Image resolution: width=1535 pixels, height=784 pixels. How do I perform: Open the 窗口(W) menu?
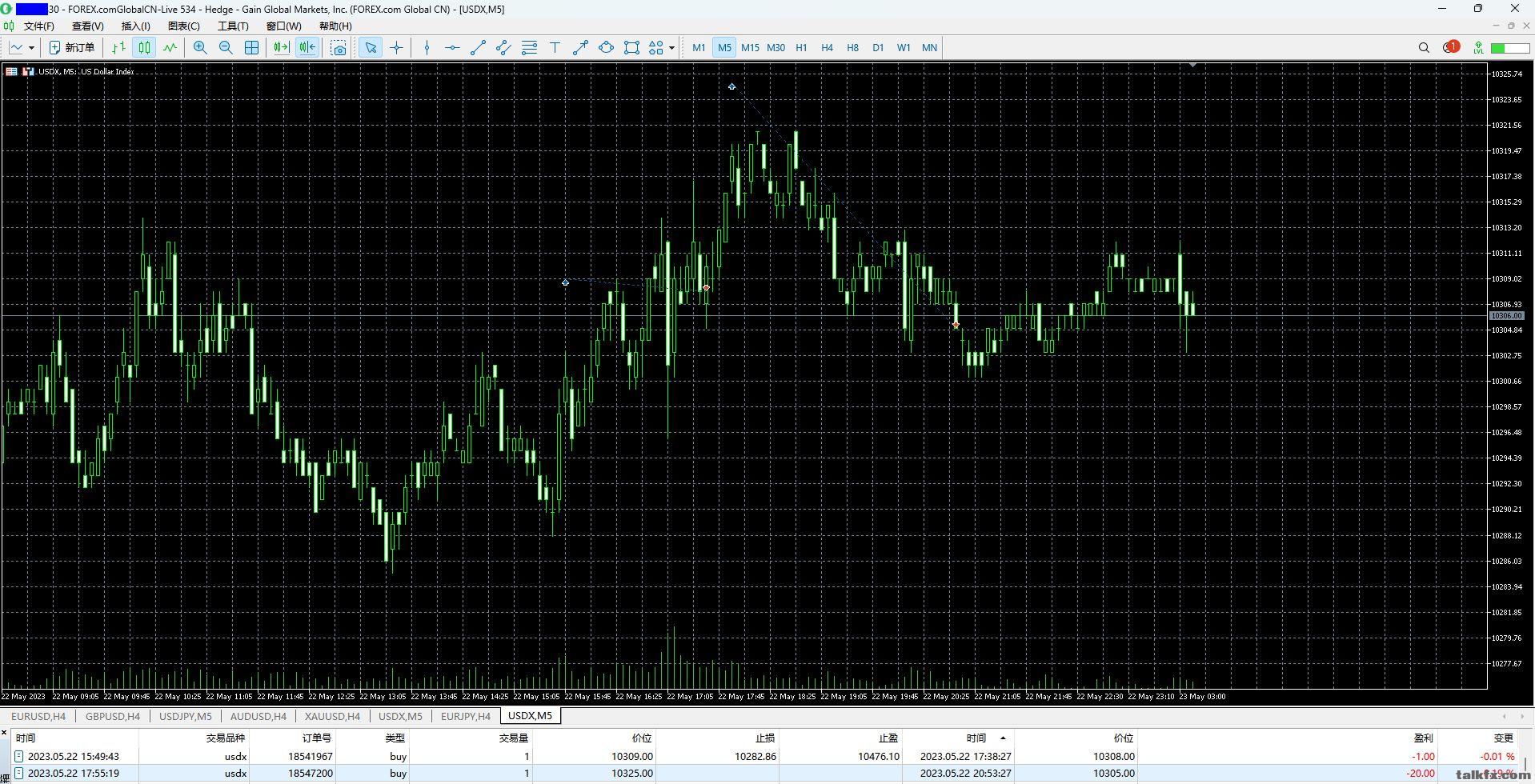[283, 26]
